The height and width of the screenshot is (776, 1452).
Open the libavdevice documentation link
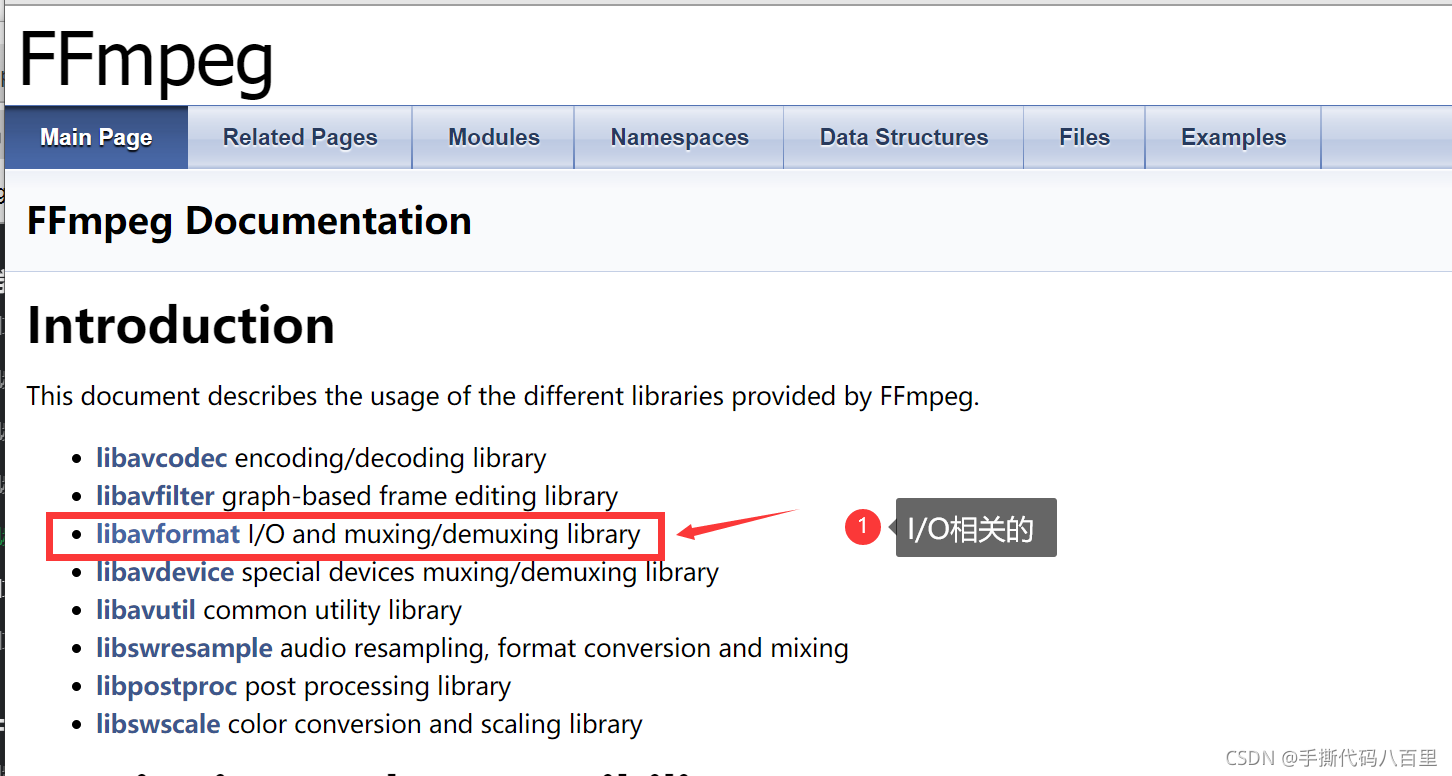click(165, 572)
